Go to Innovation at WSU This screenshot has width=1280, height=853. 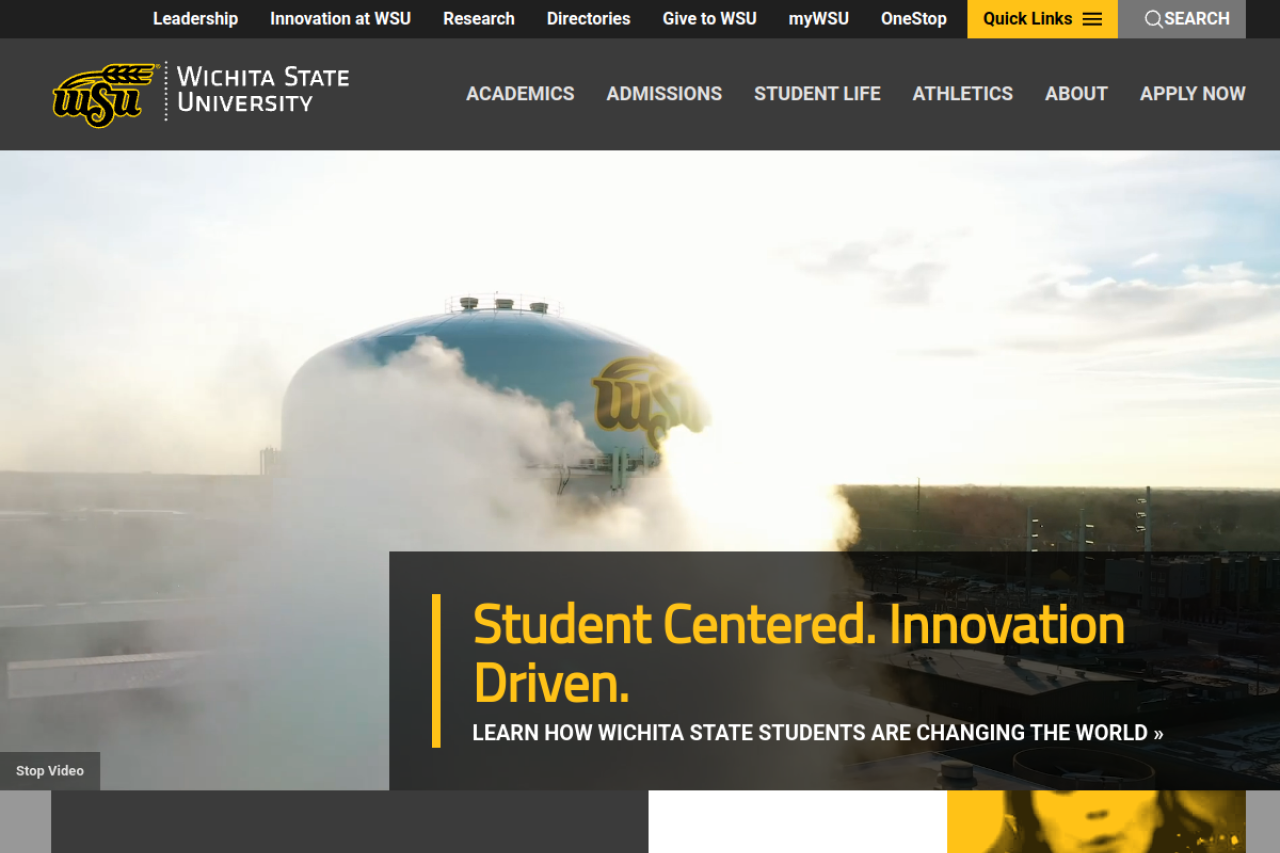pos(340,19)
